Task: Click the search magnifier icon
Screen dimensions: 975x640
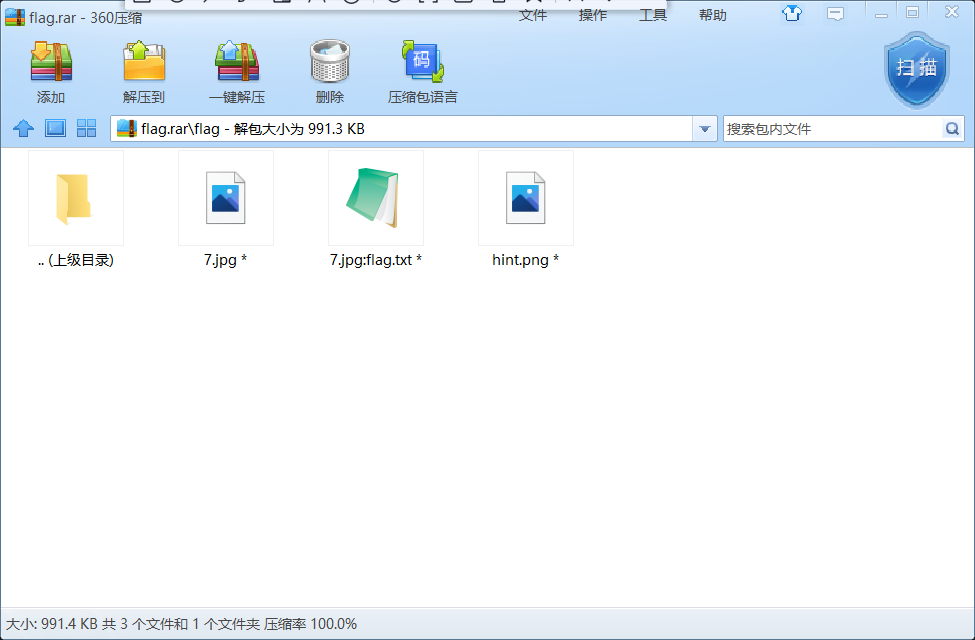Action: click(x=952, y=129)
